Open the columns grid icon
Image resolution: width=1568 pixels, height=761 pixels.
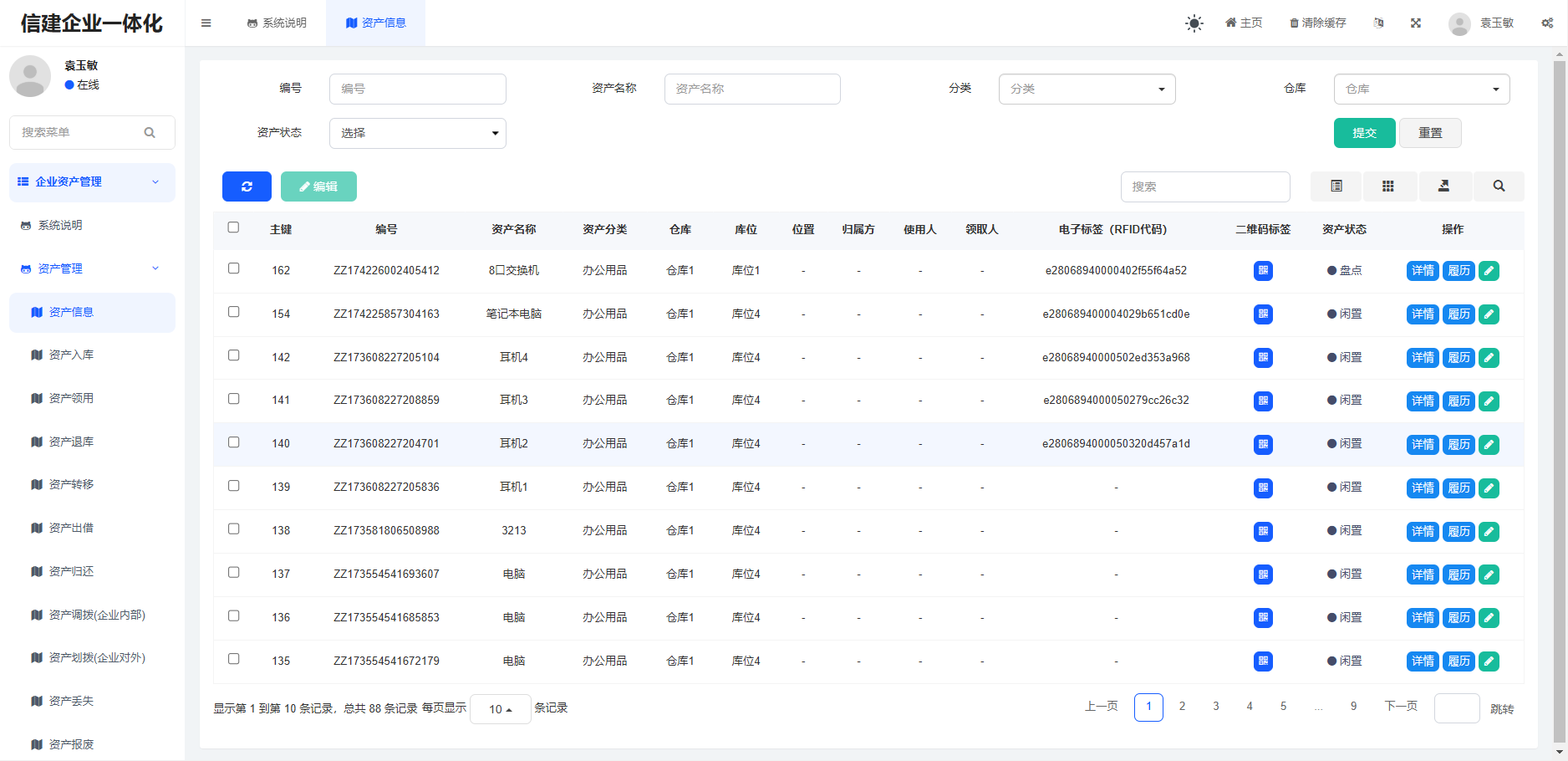[x=1388, y=186]
